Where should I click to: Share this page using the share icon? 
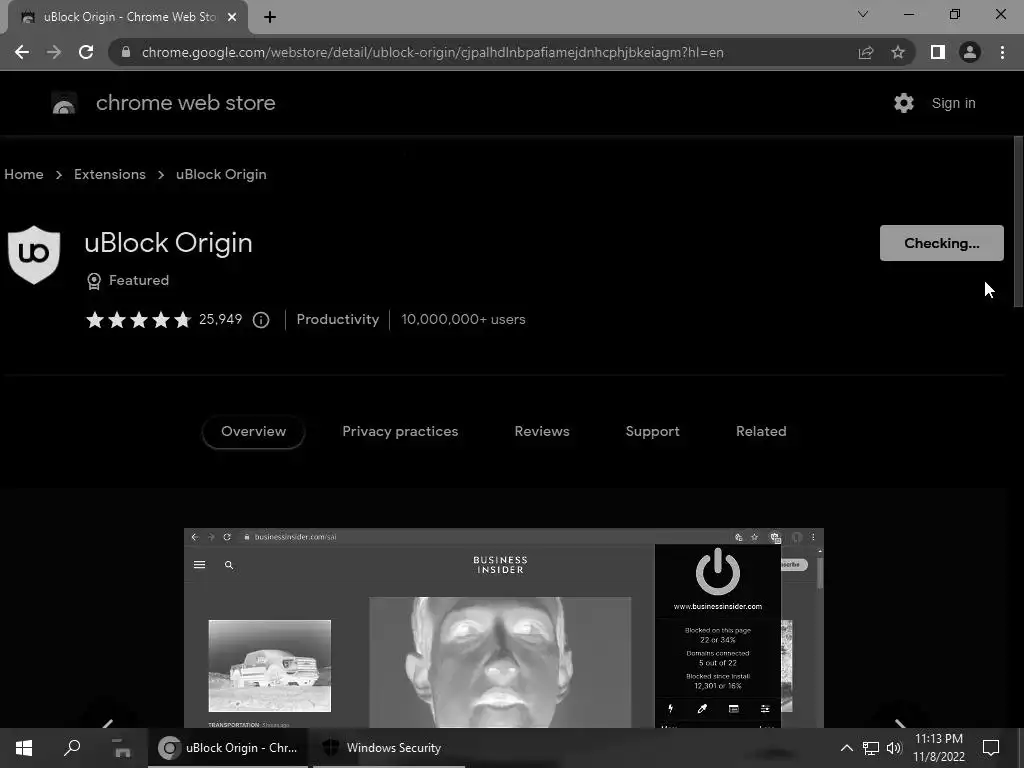pyautogui.click(x=866, y=52)
